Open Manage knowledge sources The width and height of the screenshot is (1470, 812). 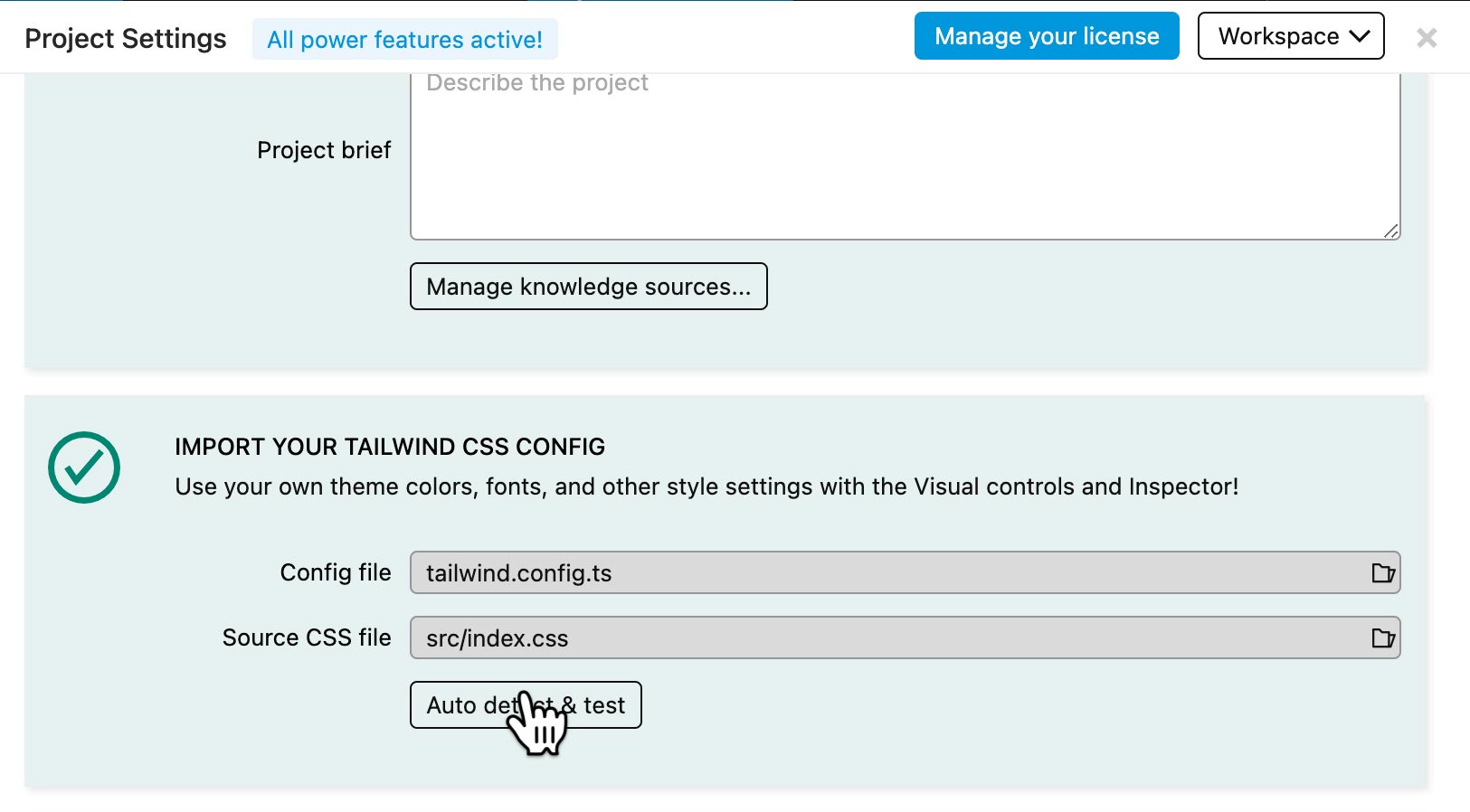(589, 287)
